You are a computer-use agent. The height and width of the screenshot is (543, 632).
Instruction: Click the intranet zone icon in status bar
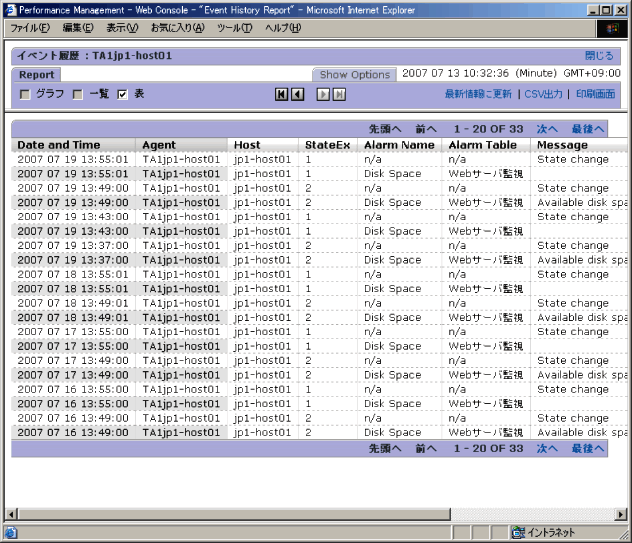[x=518, y=532]
